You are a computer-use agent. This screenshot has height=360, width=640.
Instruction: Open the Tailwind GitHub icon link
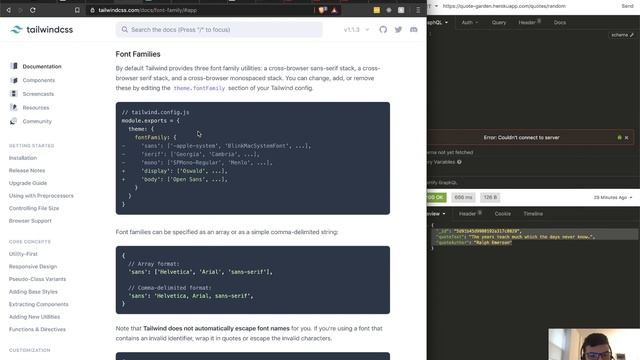coord(383,29)
